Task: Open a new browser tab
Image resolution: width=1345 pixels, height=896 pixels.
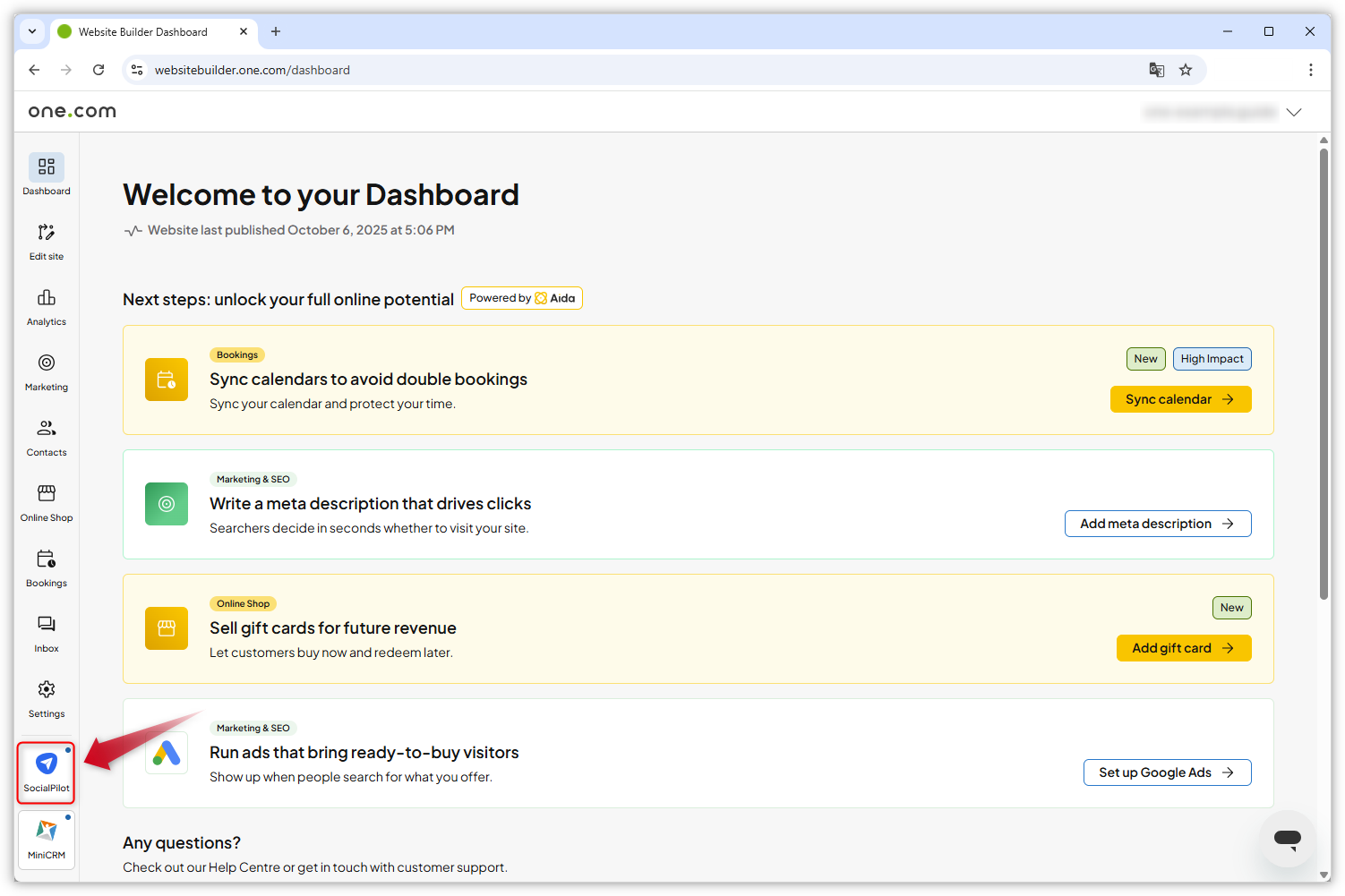Action: (x=275, y=31)
